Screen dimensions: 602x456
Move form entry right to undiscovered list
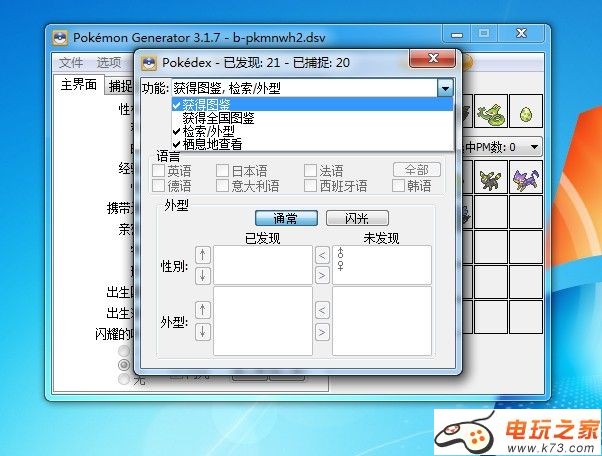click(x=322, y=330)
